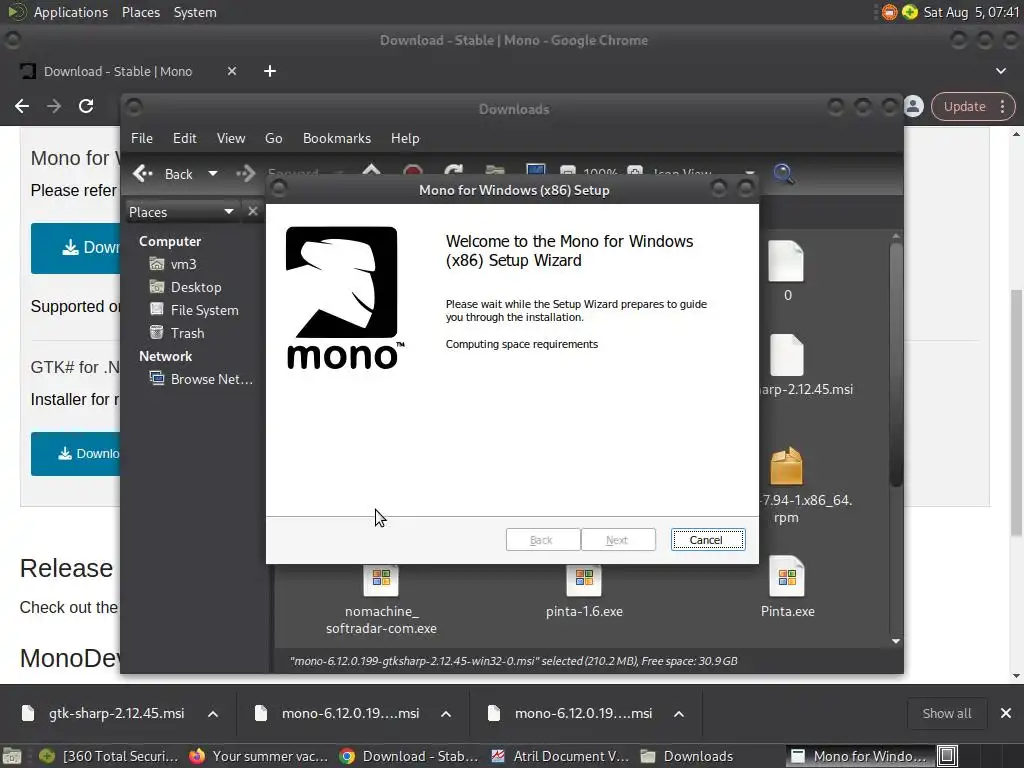Select the x86_64 rpm package icon
The height and width of the screenshot is (768, 1024).
pyautogui.click(x=786, y=466)
